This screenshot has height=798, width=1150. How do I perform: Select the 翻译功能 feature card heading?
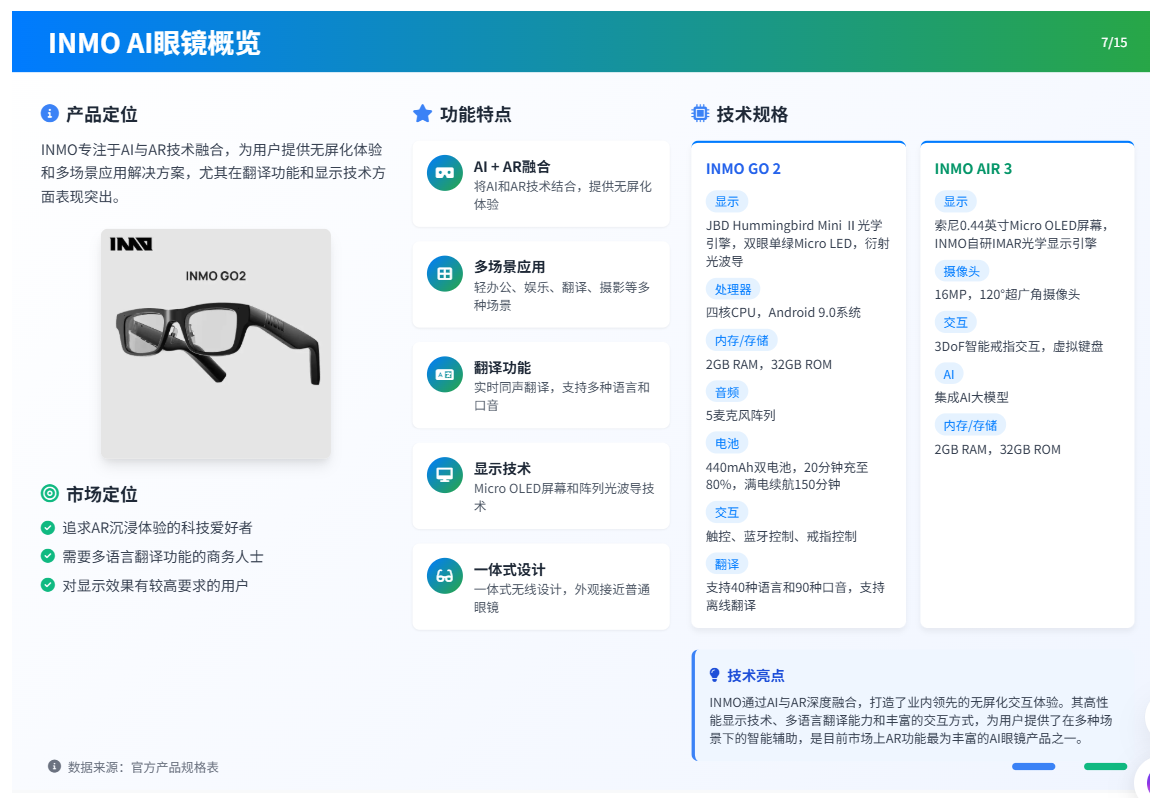[502, 367]
